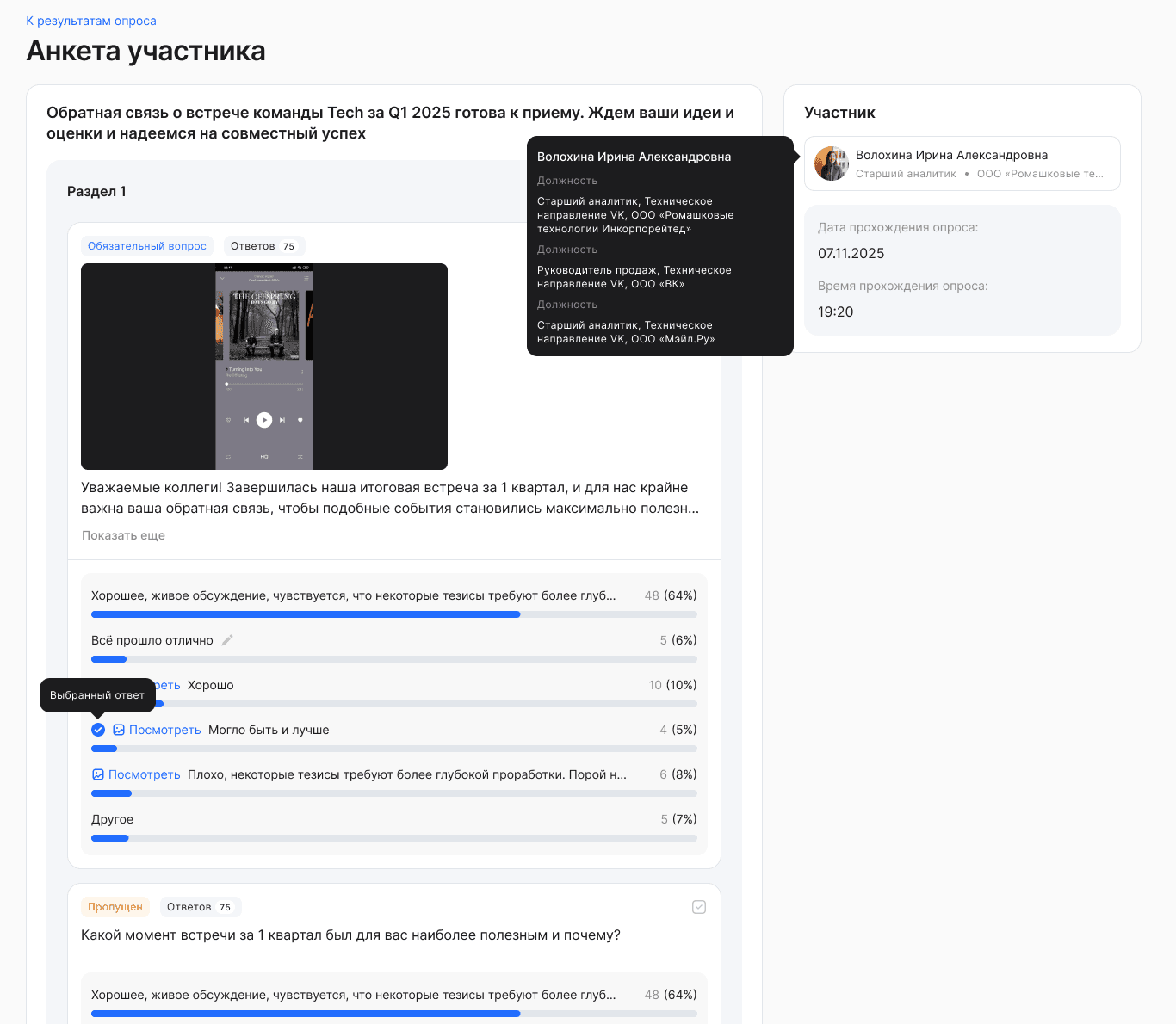This screenshot has width=1176, height=1024.
Task: Click the 'Анкета участника' page heading
Action: (x=145, y=51)
